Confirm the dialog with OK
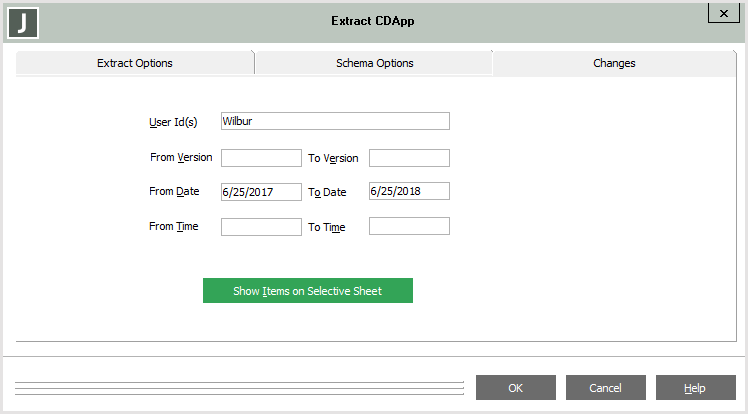 pos(515,388)
